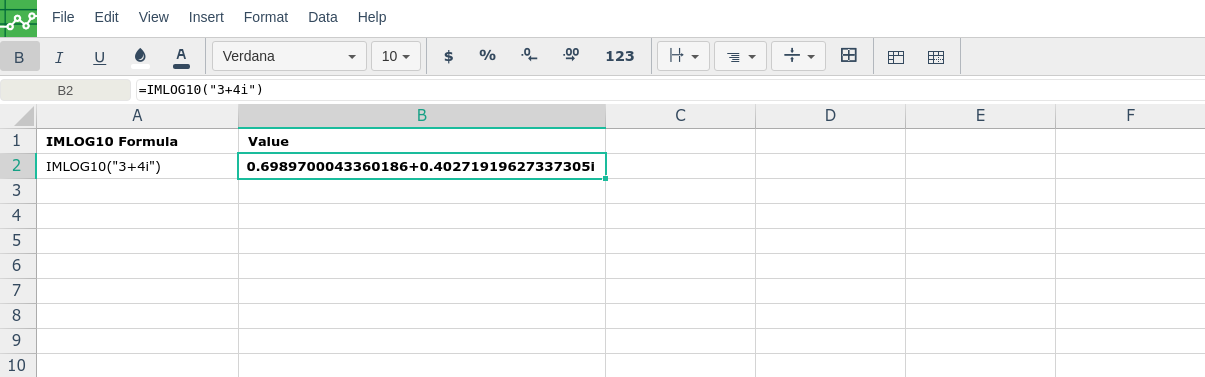Select column C header
The height and width of the screenshot is (377, 1205).
click(x=680, y=116)
